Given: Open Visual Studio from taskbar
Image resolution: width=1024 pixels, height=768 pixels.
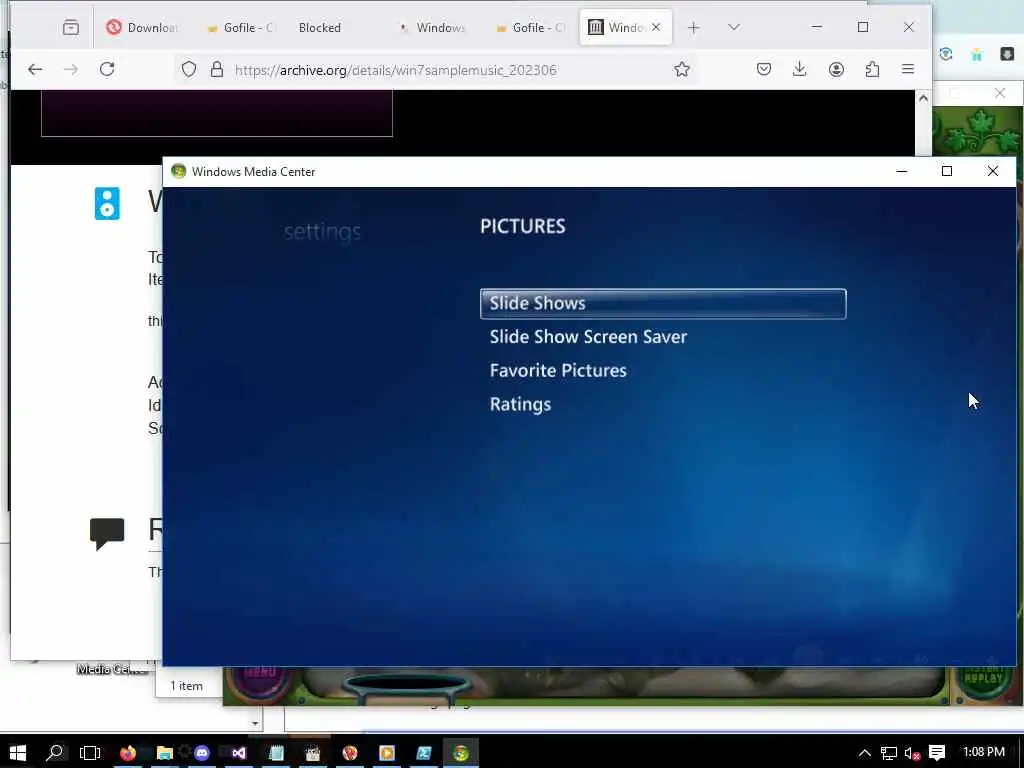Looking at the screenshot, I should (239, 752).
